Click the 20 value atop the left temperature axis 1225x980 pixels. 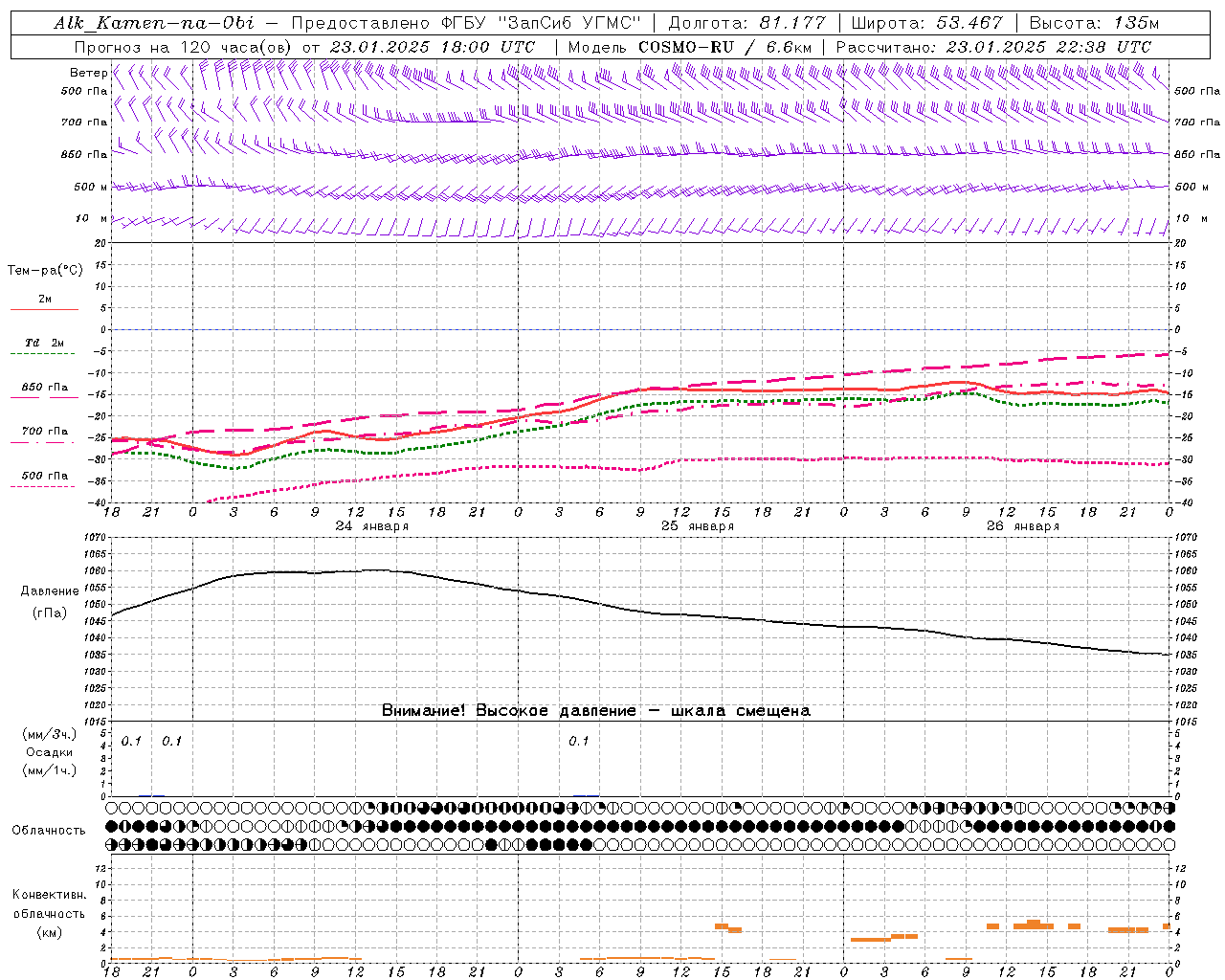point(99,244)
